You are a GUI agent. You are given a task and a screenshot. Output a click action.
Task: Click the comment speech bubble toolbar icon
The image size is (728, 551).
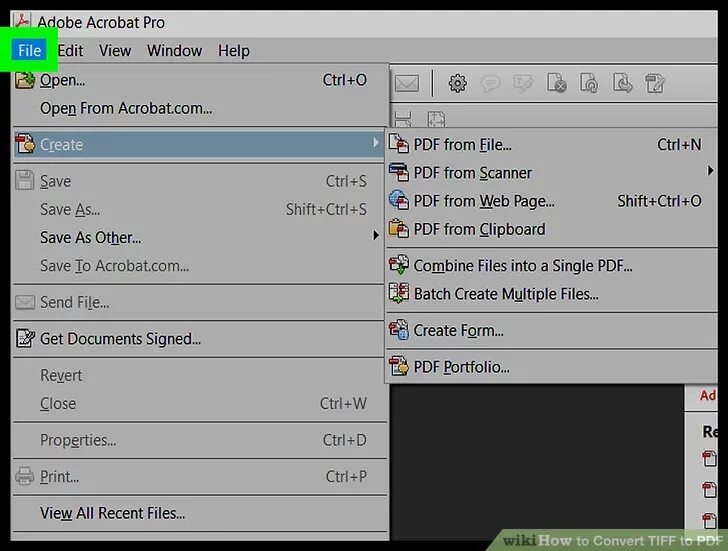click(490, 84)
